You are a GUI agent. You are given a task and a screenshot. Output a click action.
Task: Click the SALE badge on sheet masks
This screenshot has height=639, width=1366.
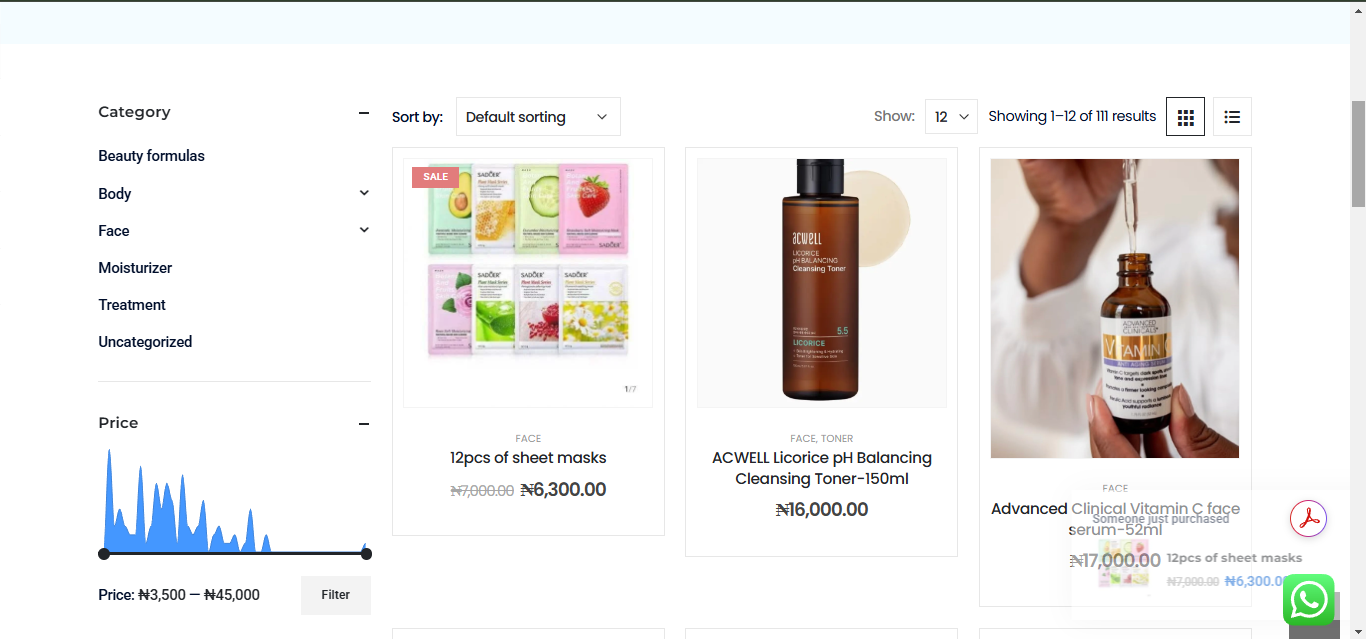tap(435, 177)
